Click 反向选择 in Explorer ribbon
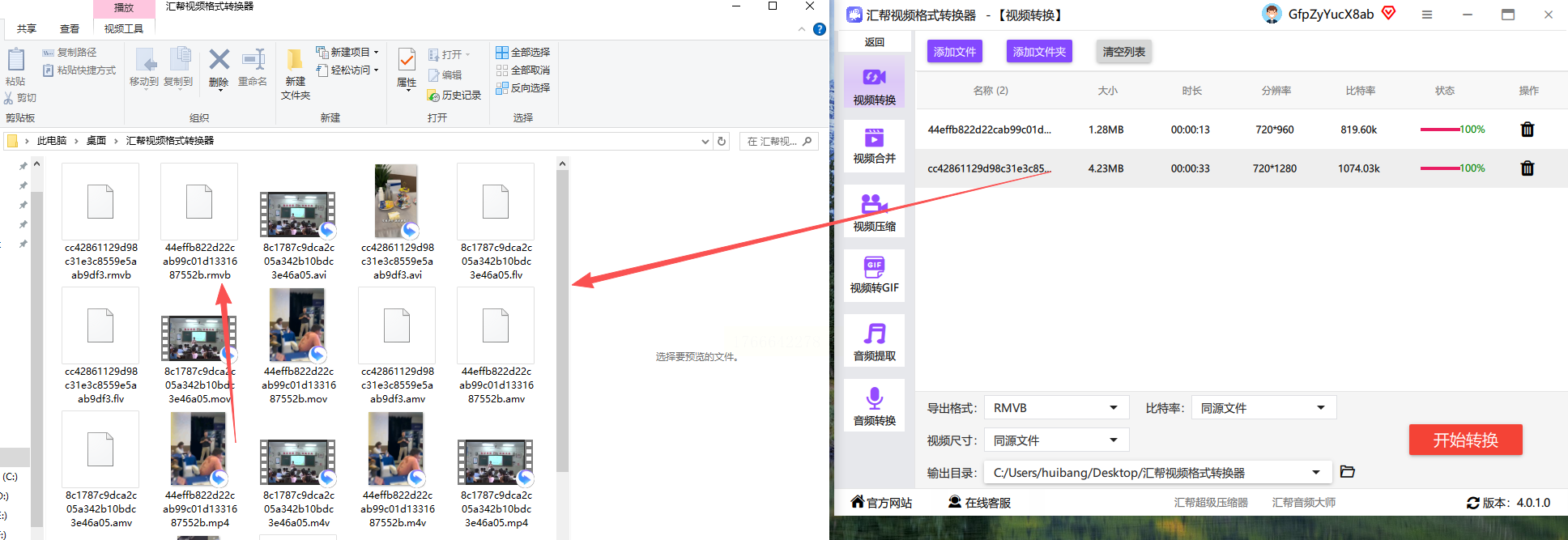The width and height of the screenshot is (1568, 540). (x=522, y=88)
